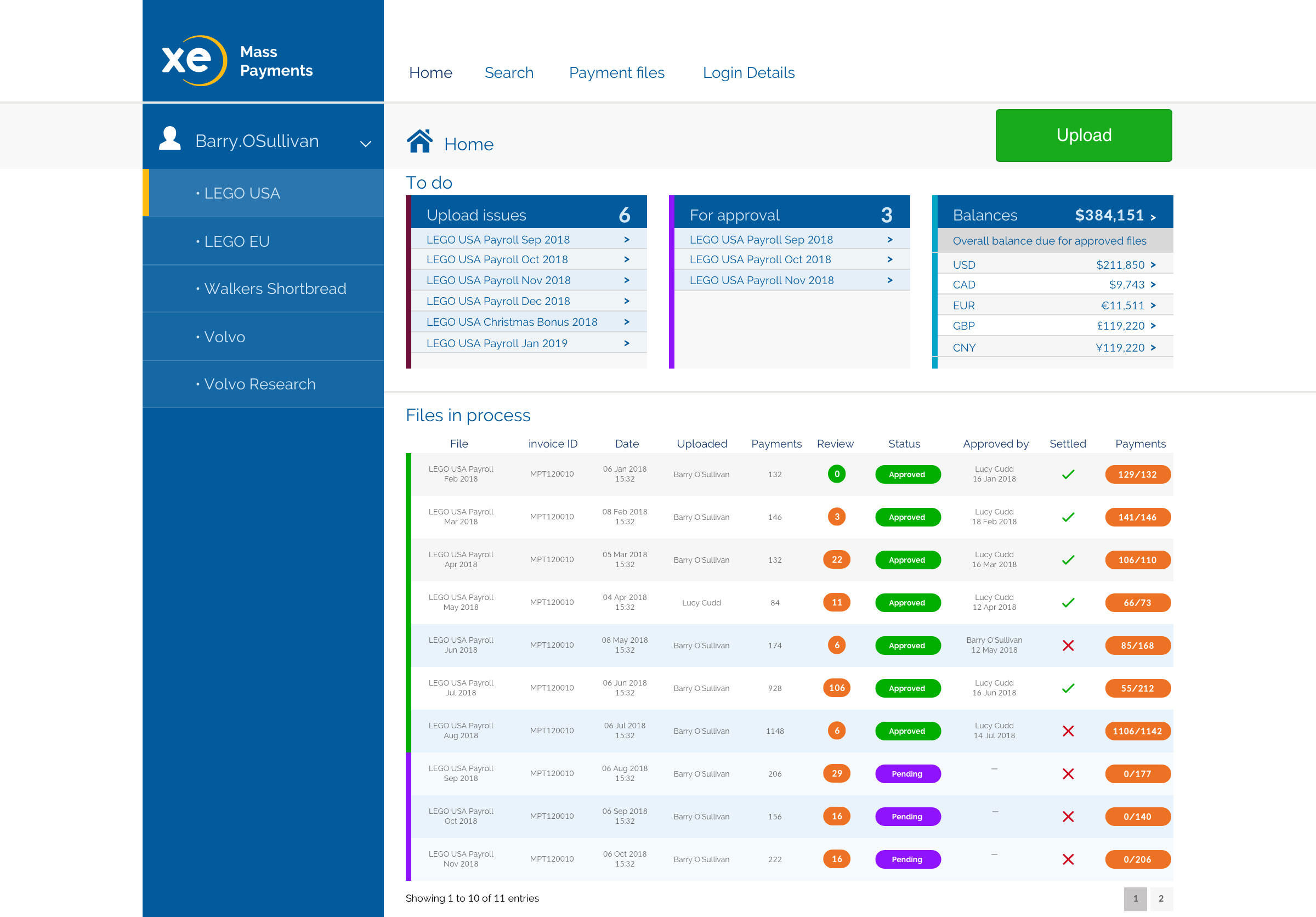Click red X in Nov 2018 row
This screenshot has height=917, width=1316.
tap(1068, 859)
